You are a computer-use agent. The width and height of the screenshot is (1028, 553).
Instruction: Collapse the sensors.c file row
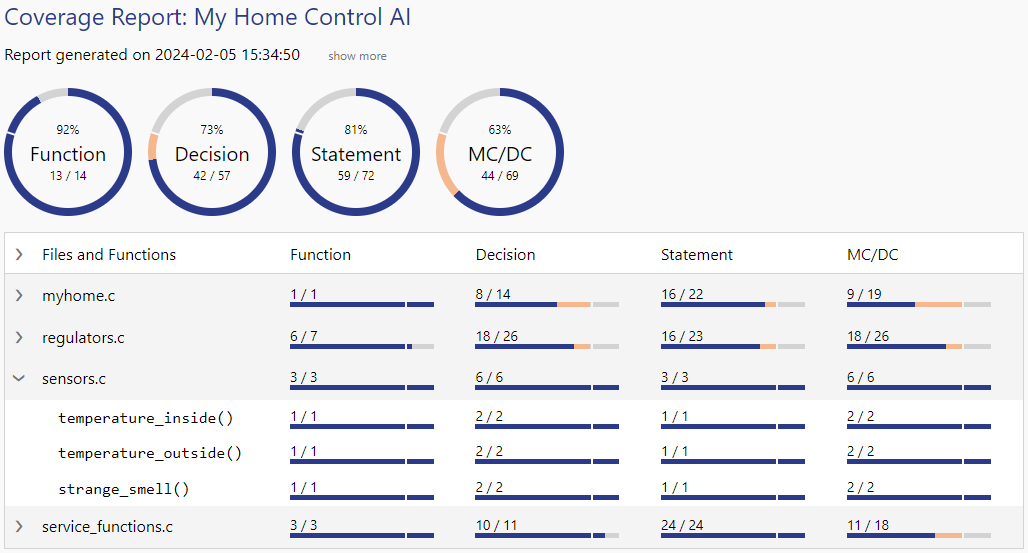click(x=19, y=379)
